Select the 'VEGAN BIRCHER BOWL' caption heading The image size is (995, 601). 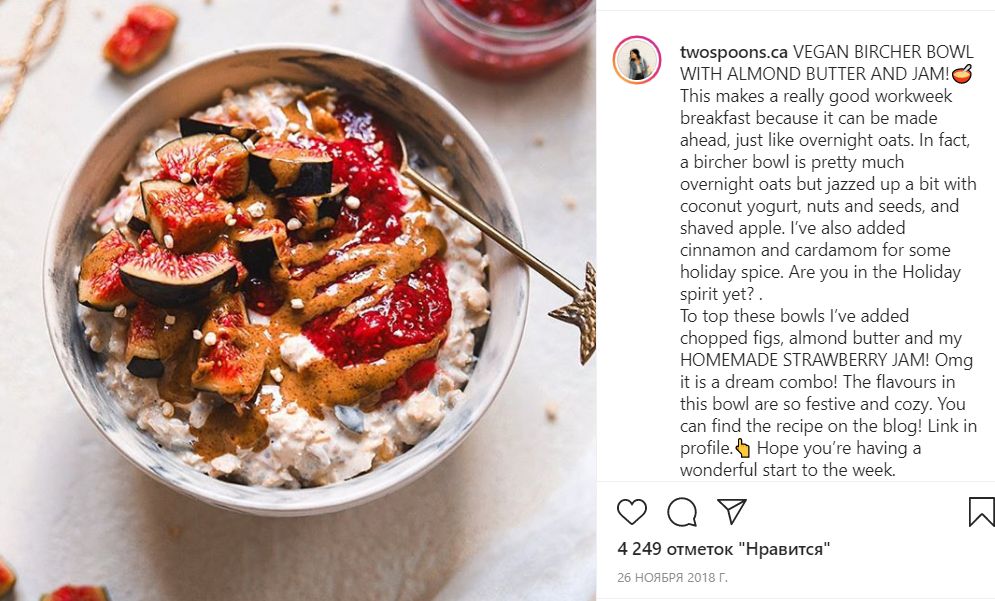tap(883, 52)
